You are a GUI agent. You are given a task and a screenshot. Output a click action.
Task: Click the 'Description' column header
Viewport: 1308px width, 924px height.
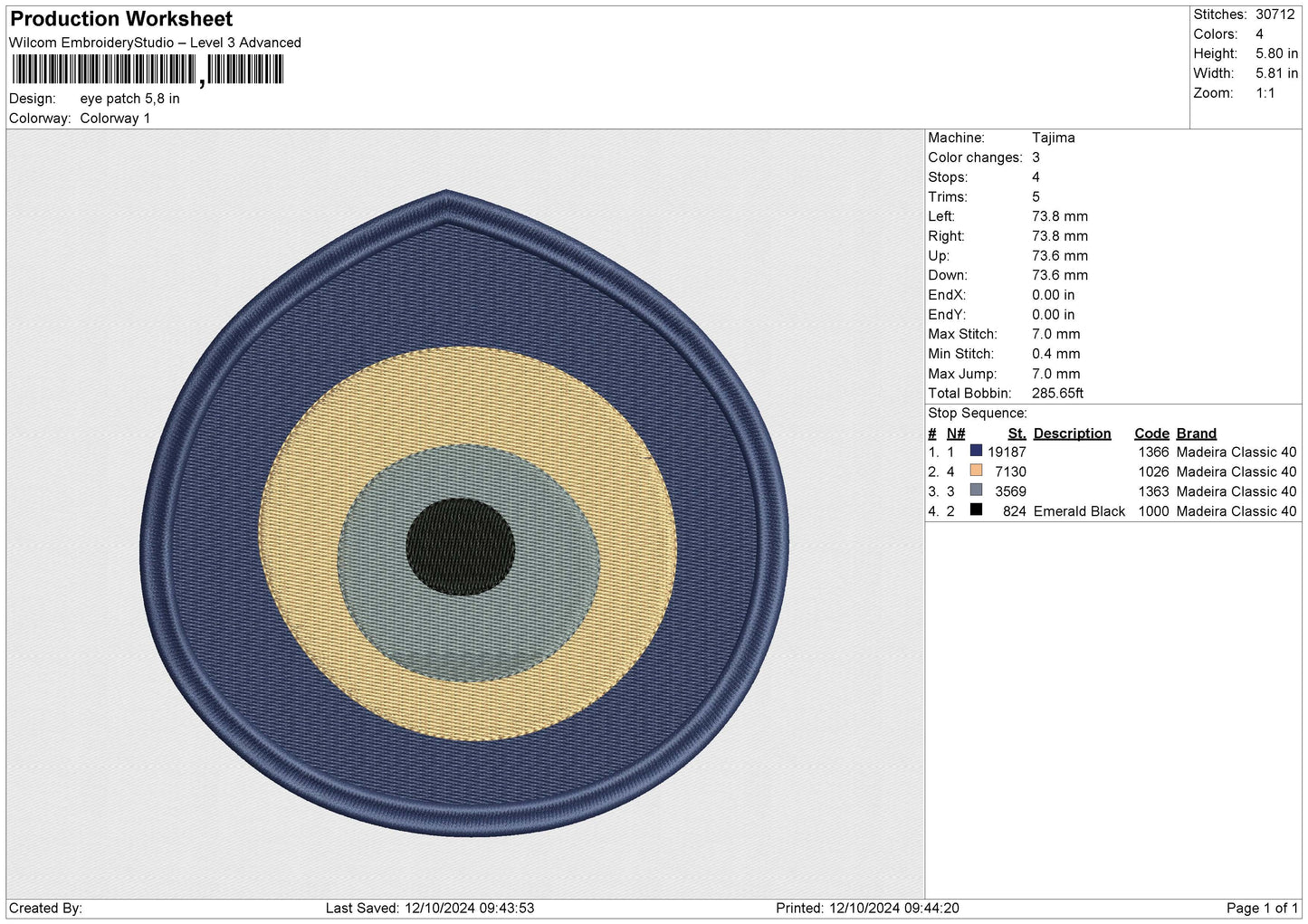coord(1072,433)
